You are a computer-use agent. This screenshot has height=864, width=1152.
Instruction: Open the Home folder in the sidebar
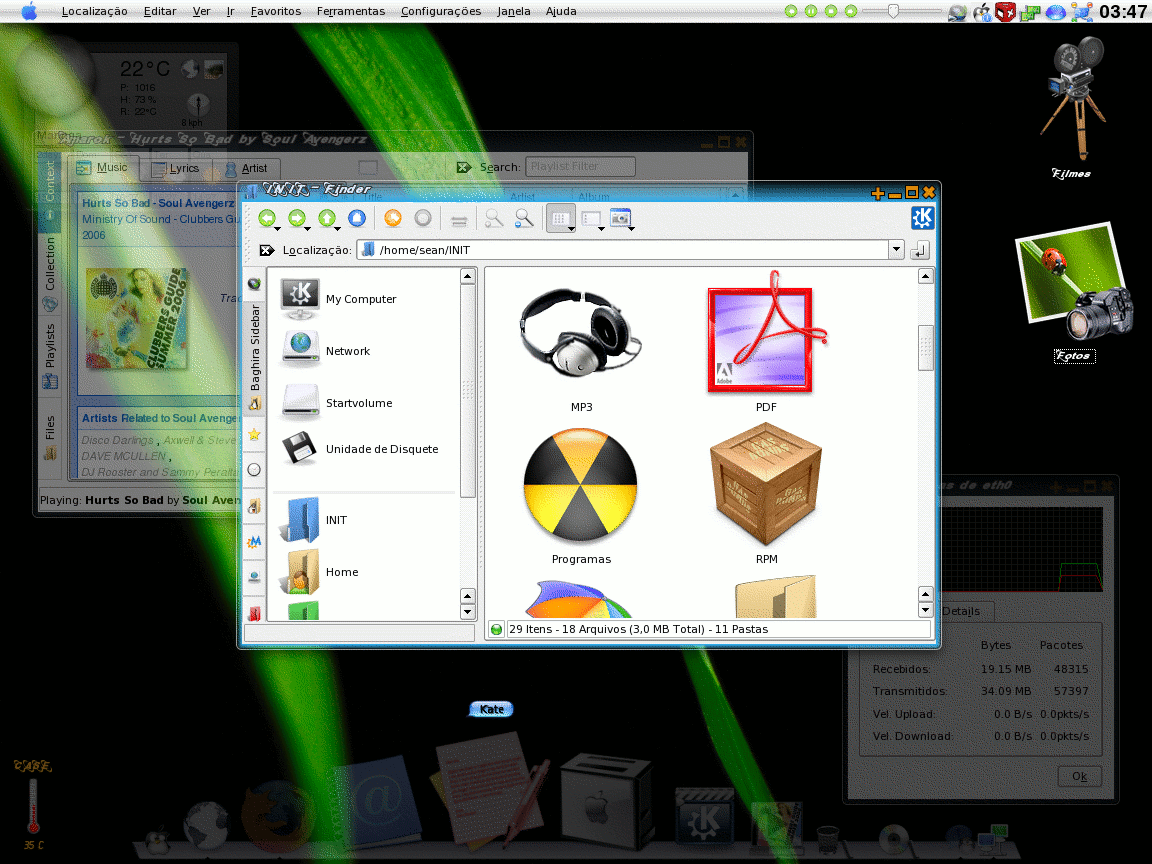pos(320,572)
